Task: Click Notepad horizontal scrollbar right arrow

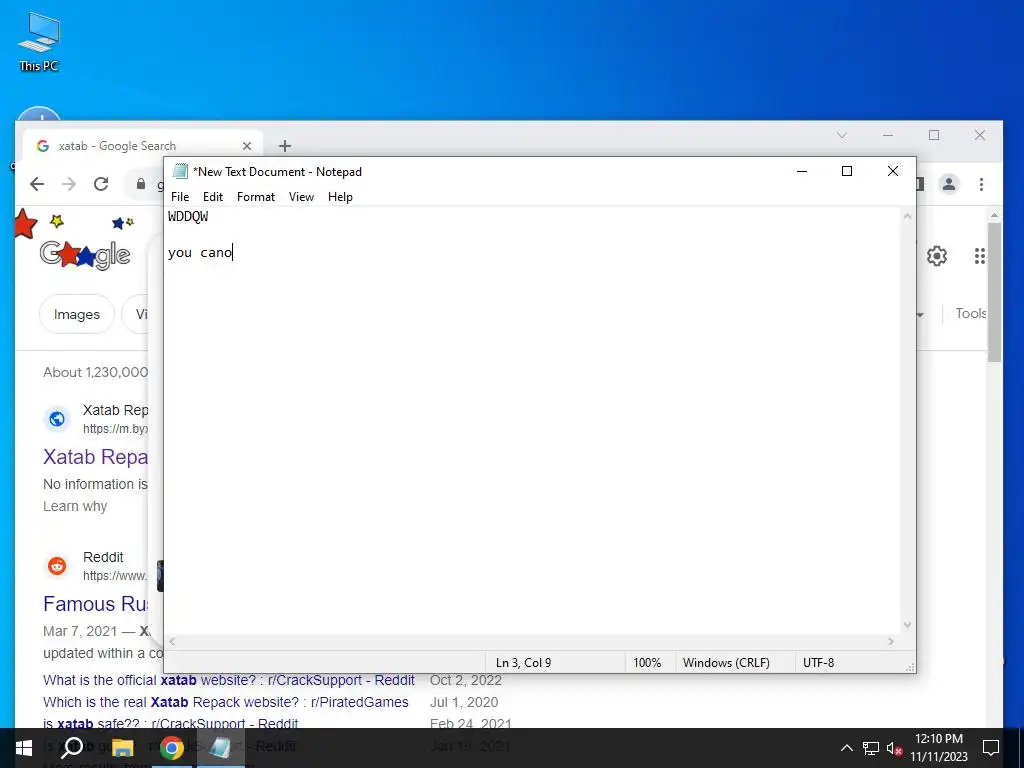Action: pyautogui.click(x=891, y=642)
